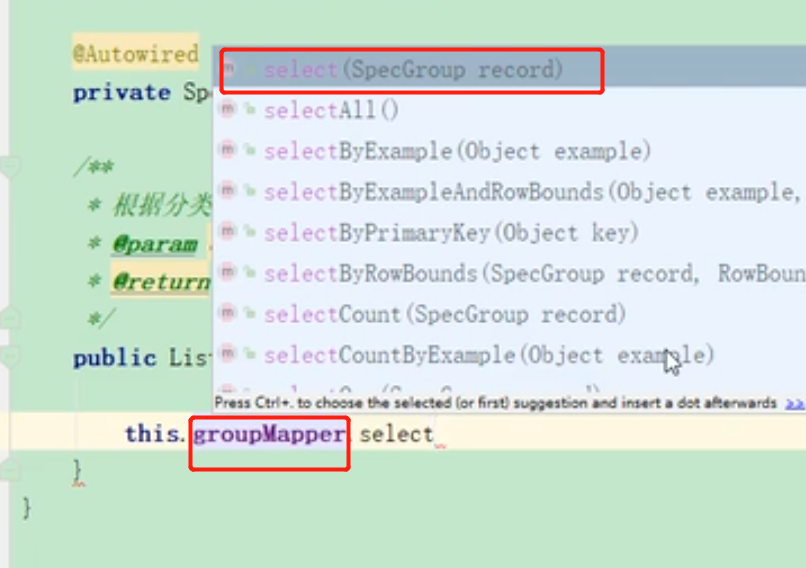Screen dimensions: 806x568
Task: Select selectByPrimaryKey(Object key) suggestion
Action: click(x=509, y=233)
